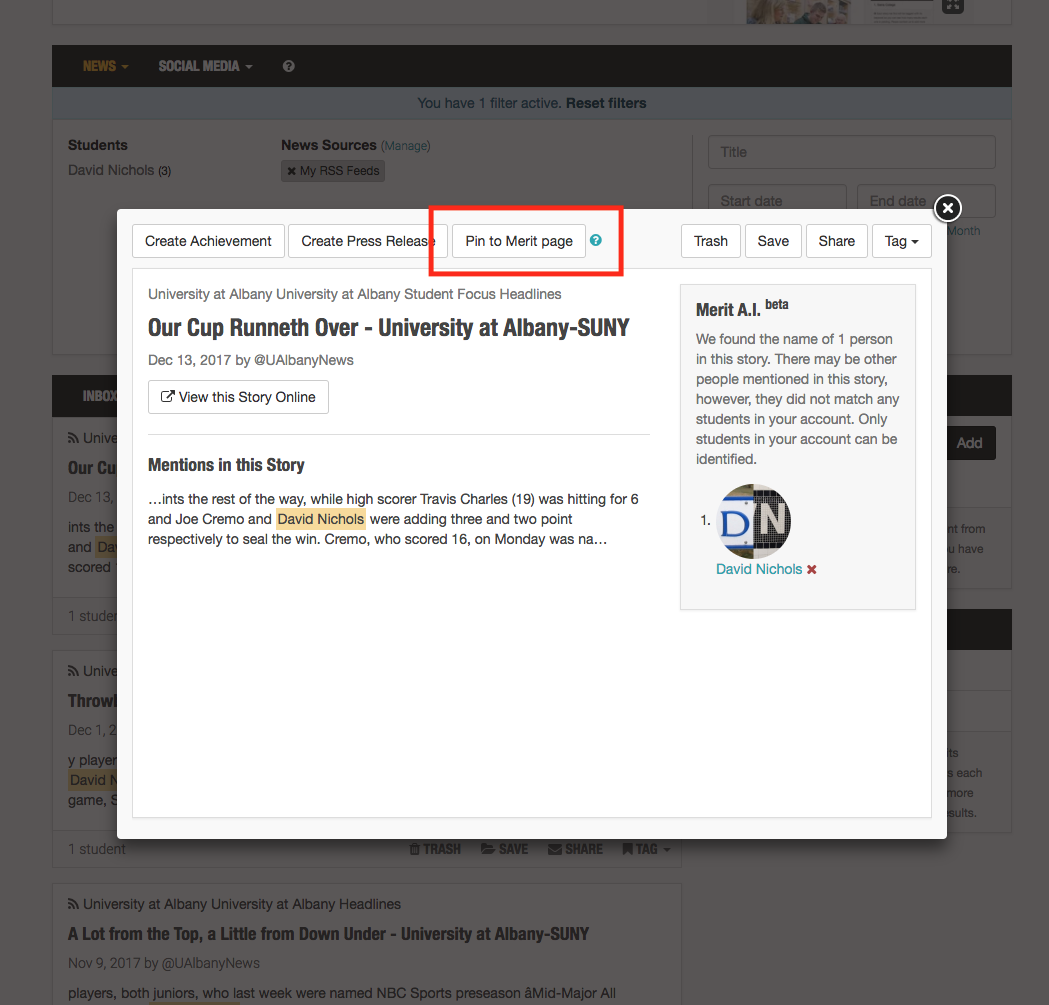Viewport: 1049px width, 1005px height.
Task: Click the TRASH icon in the background story card
Action: (435, 849)
